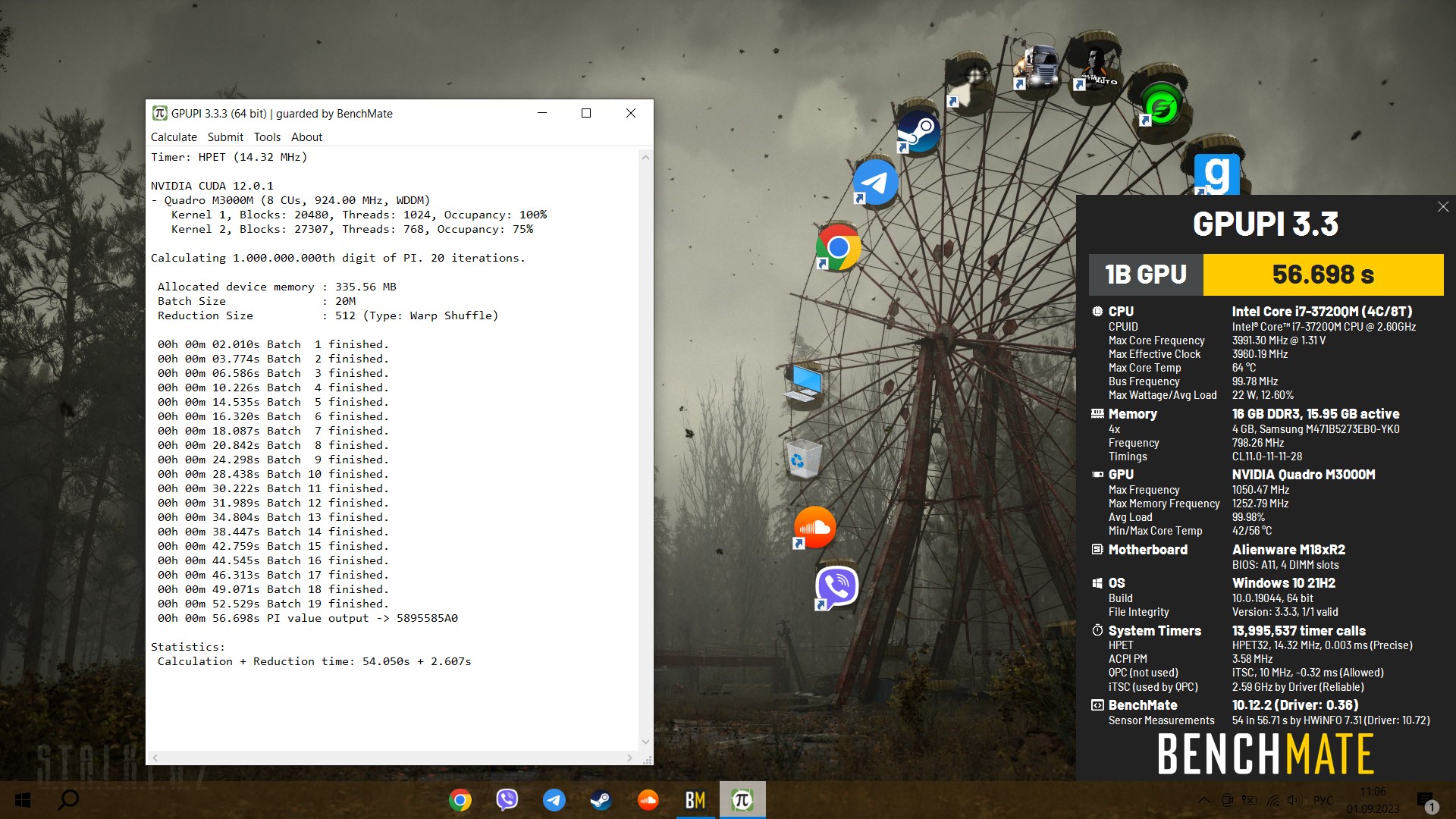Open the clock showing 11:06
Image resolution: width=1456 pixels, height=819 pixels.
click(1373, 792)
